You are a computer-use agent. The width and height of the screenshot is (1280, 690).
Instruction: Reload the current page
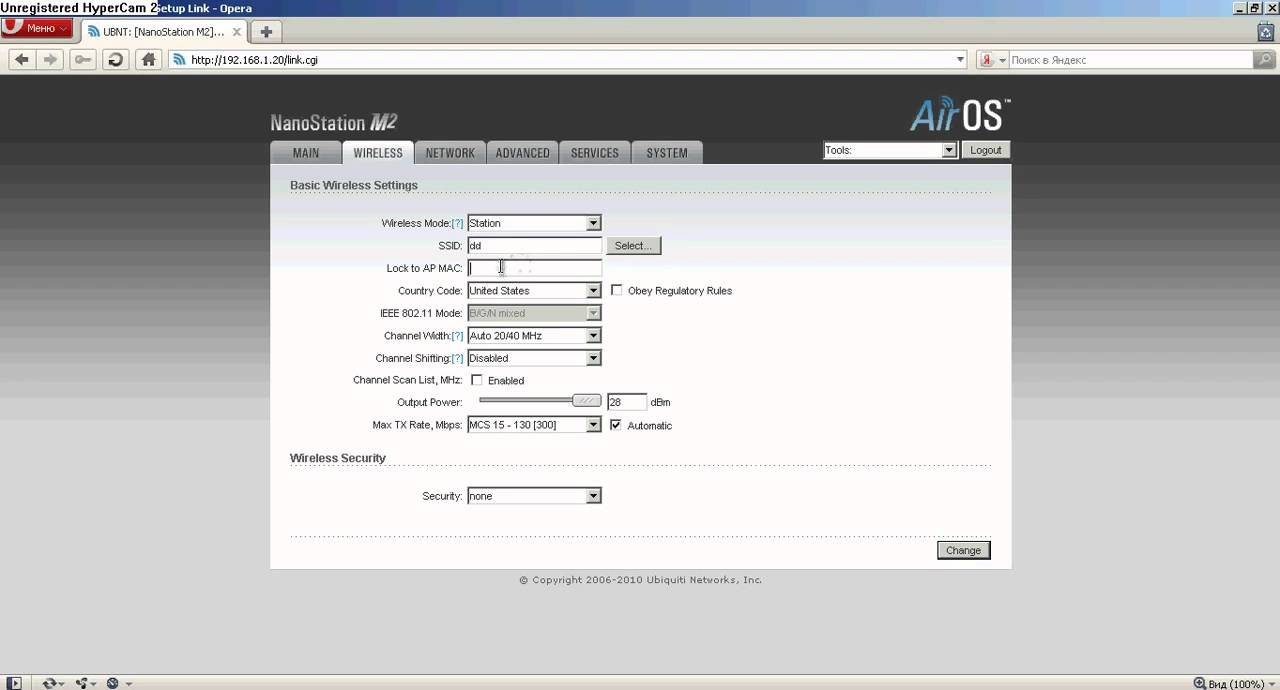click(x=115, y=60)
